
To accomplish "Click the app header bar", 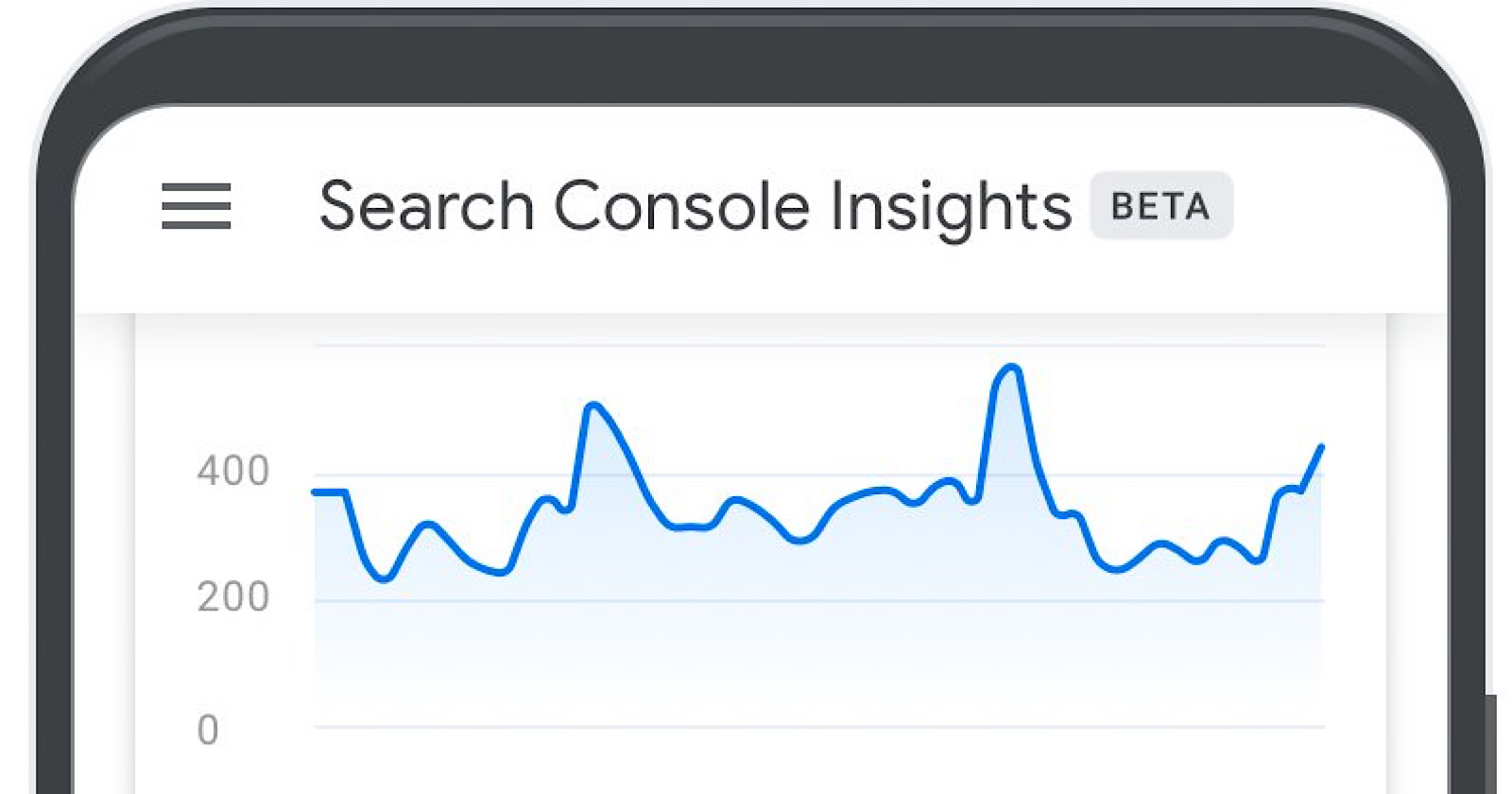I will [x=756, y=206].
